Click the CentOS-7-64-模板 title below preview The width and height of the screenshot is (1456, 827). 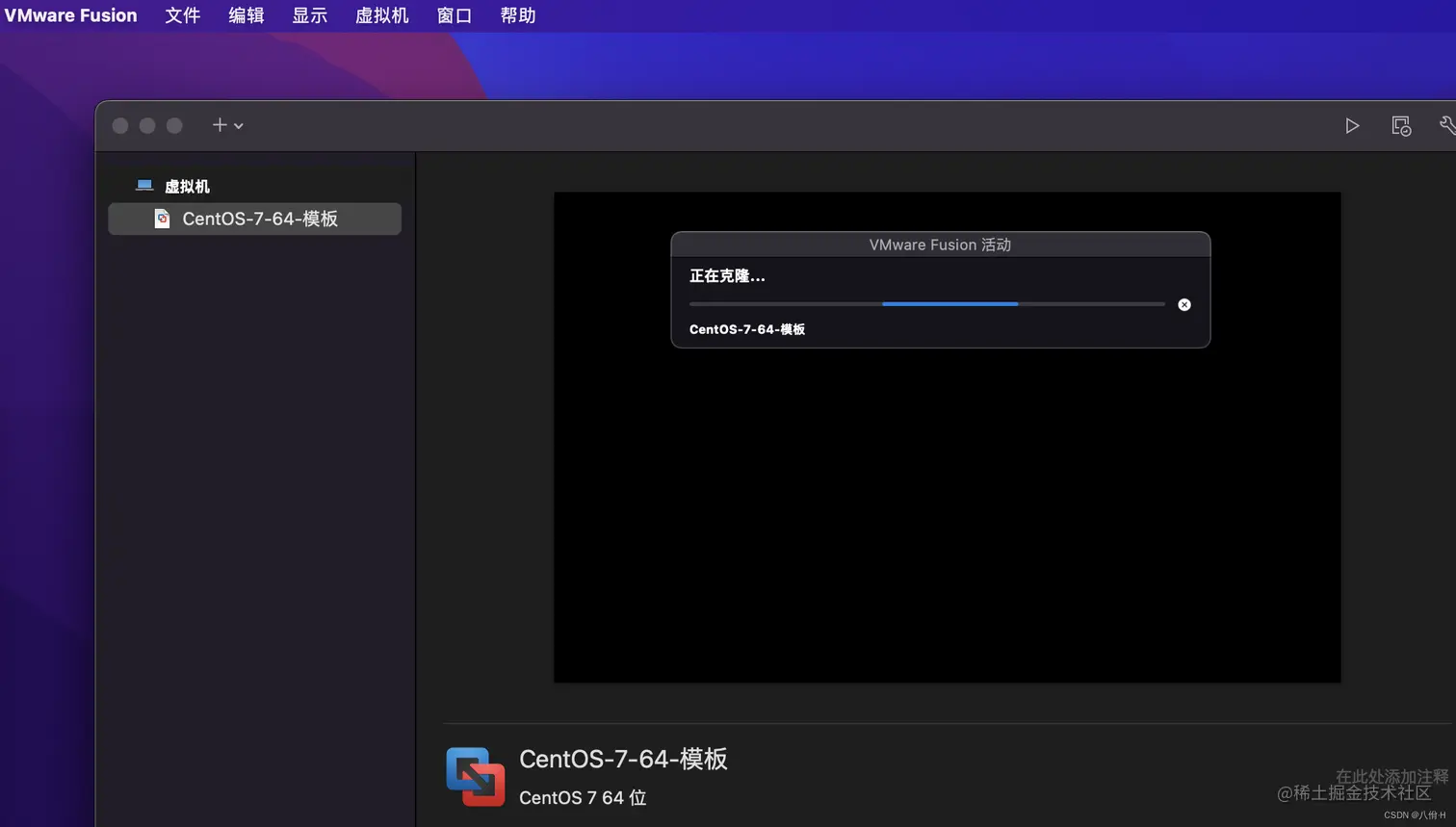[x=623, y=759]
